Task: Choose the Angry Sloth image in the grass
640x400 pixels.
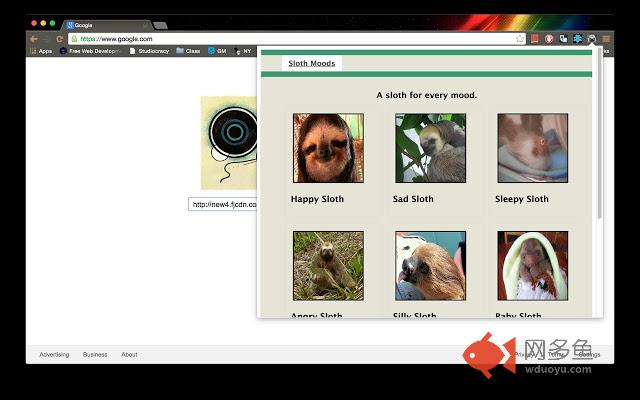Action: point(328,266)
